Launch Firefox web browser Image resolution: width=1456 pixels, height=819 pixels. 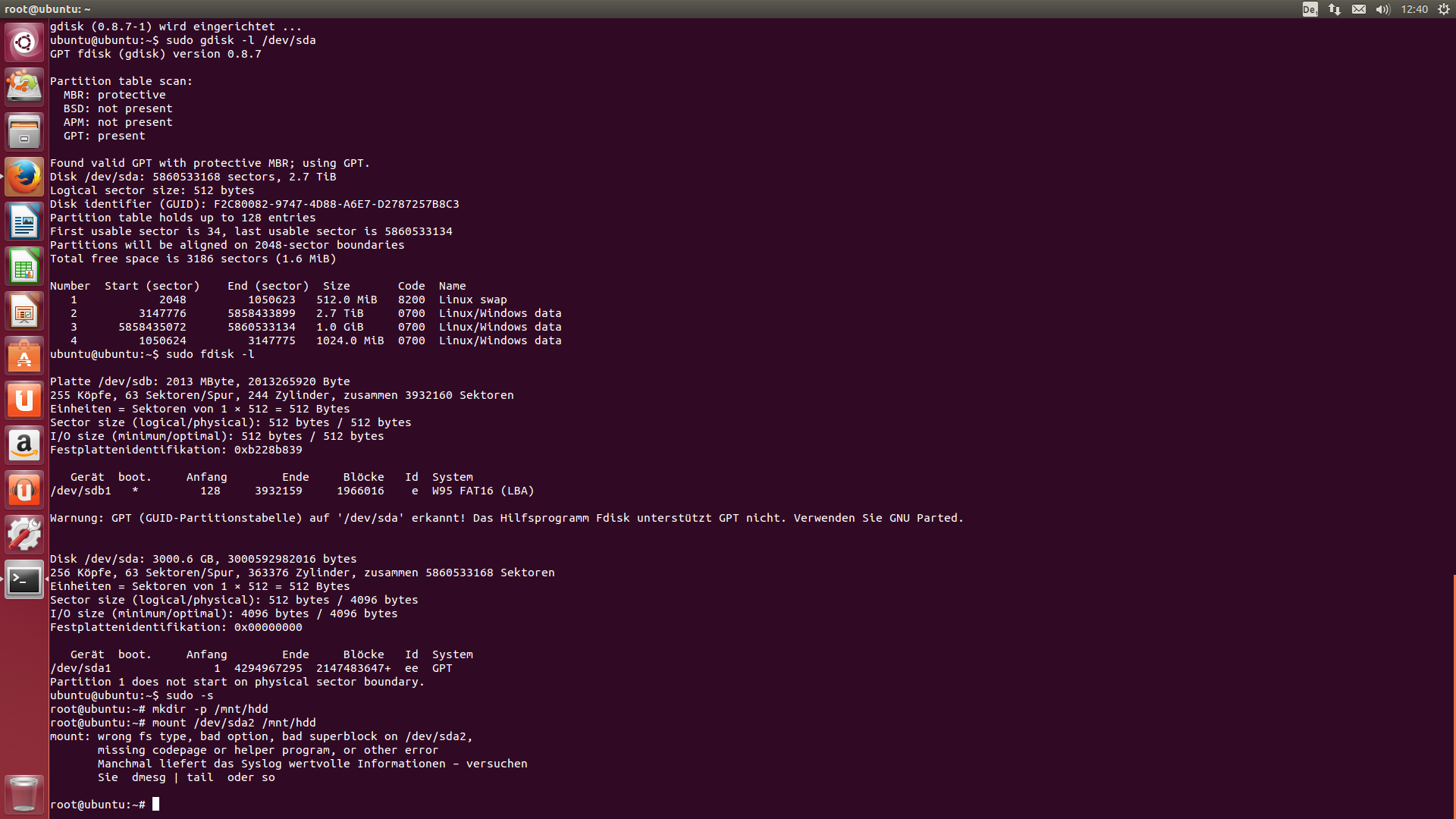tap(24, 177)
